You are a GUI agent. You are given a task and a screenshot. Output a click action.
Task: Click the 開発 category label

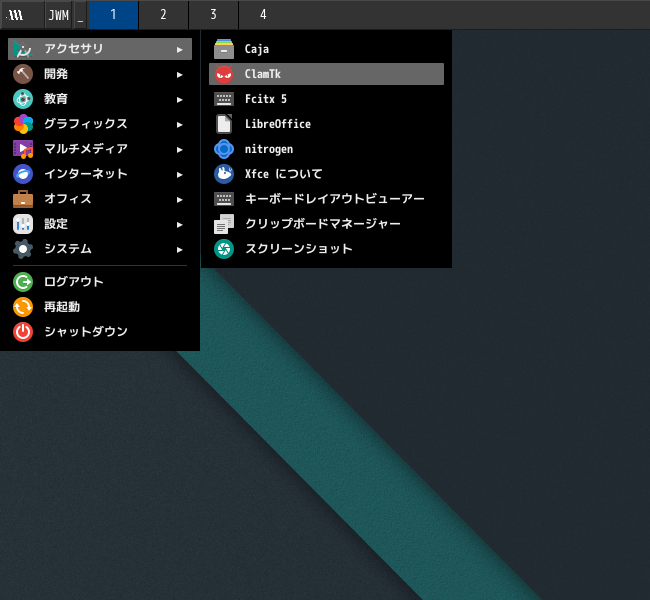[56, 74]
